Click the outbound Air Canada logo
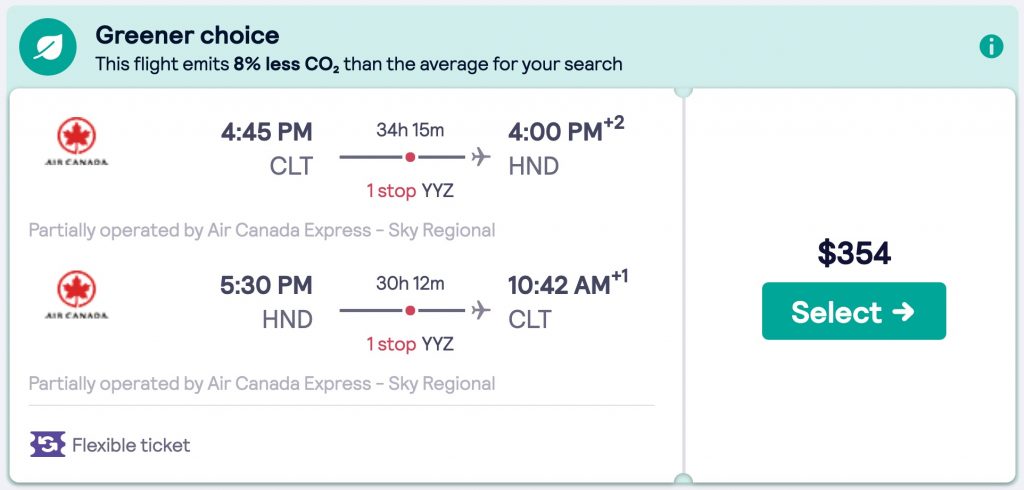This screenshot has width=1024, height=490. pyautogui.click(x=76, y=142)
